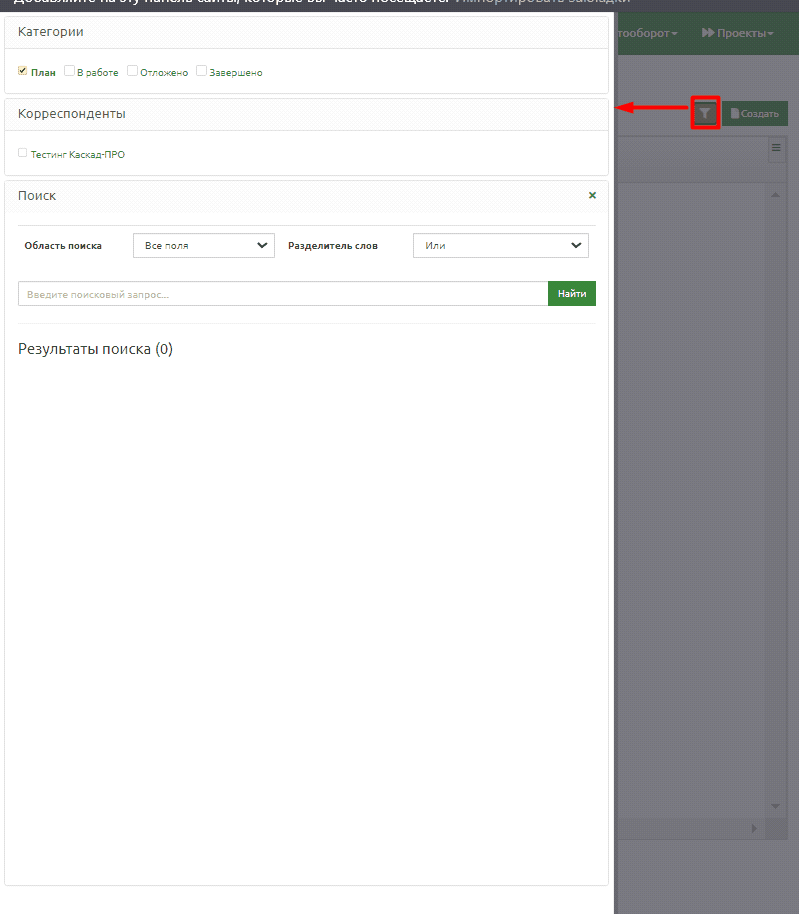Image resolution: width=799 pixels, height=914 pixels.
Task: Check the Завершено category checkbox
Action: click(201, 71)
